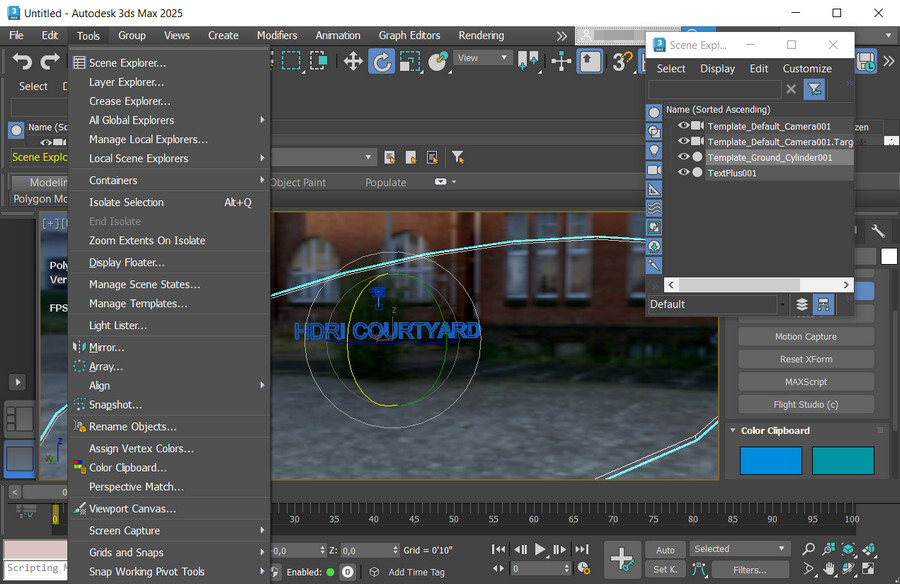Hide TextPlus001 using its eye icon
Screen dimensions: 900x584
coord(683,172)
